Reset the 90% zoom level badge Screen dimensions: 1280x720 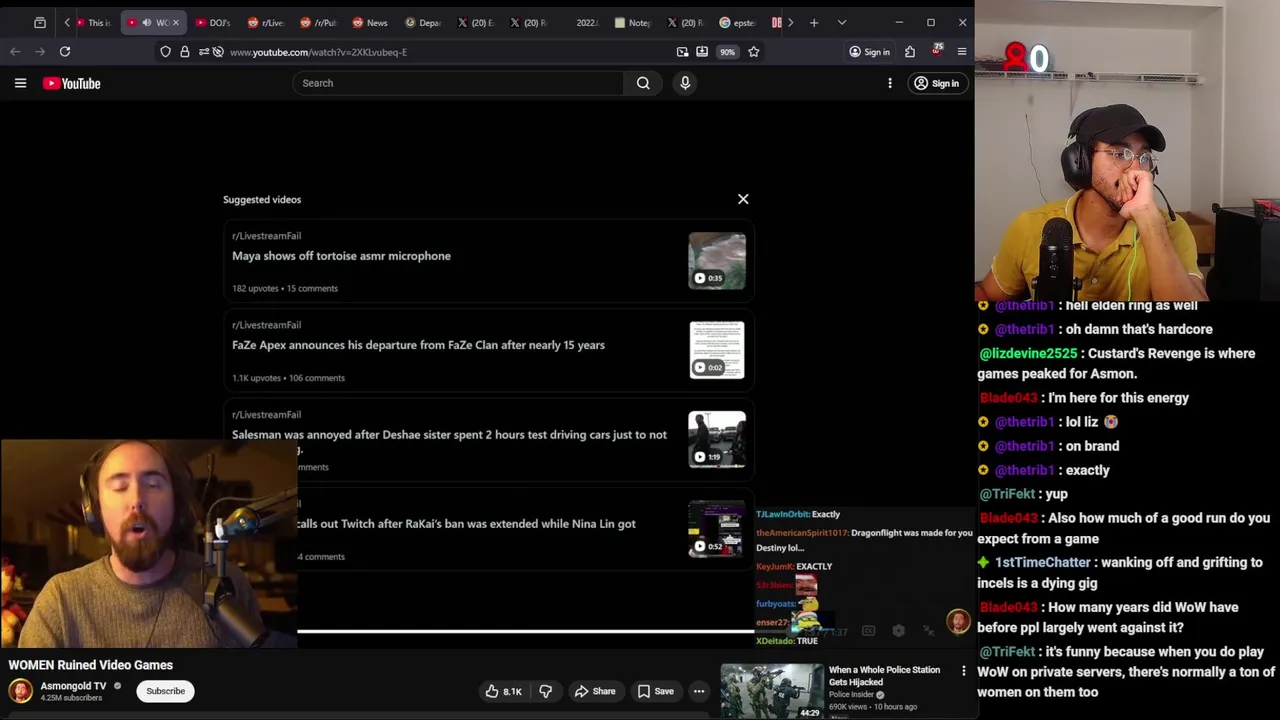tap(727, 52)
